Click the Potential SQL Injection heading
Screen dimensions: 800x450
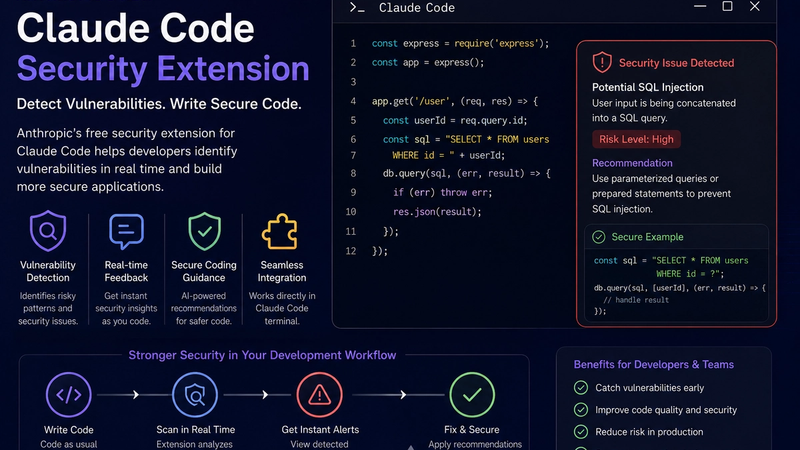click(647, 87)
